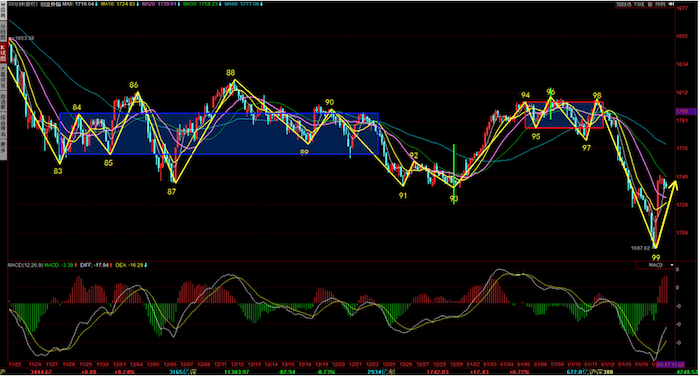
Task: Click the MACD(12,26,9) parameter label
Action: 25,265
